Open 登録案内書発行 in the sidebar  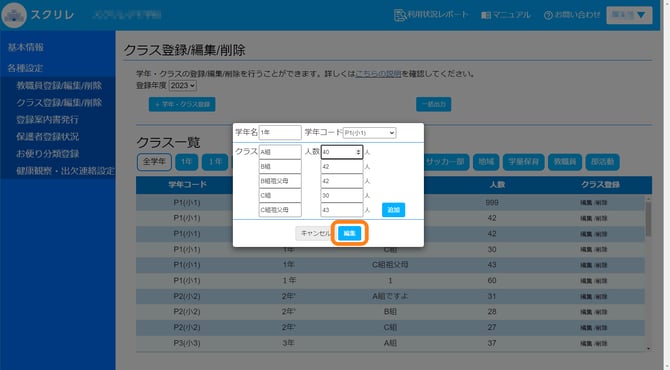[x=47, y=120]
